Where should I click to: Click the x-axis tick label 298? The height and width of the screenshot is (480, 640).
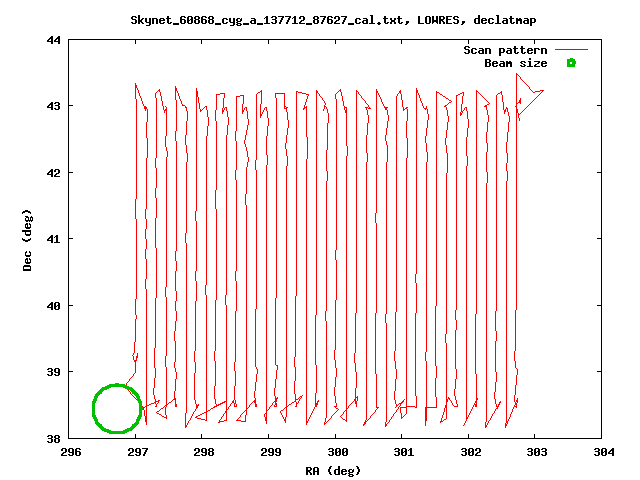click(204, 452)
